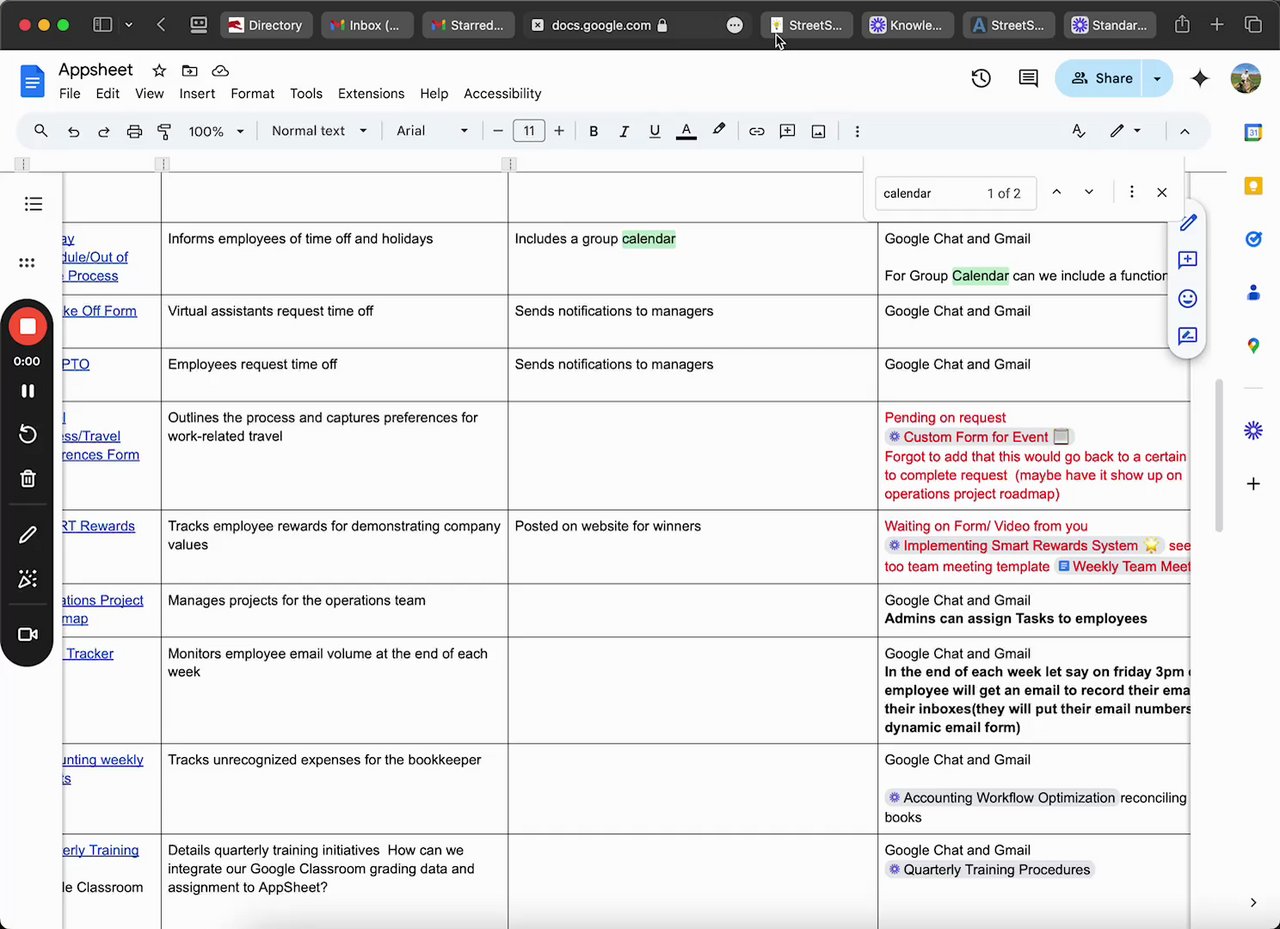This screenshot has width=1280, height=929.
Task: Toggle underline formatting
Action: click(655, 131)
